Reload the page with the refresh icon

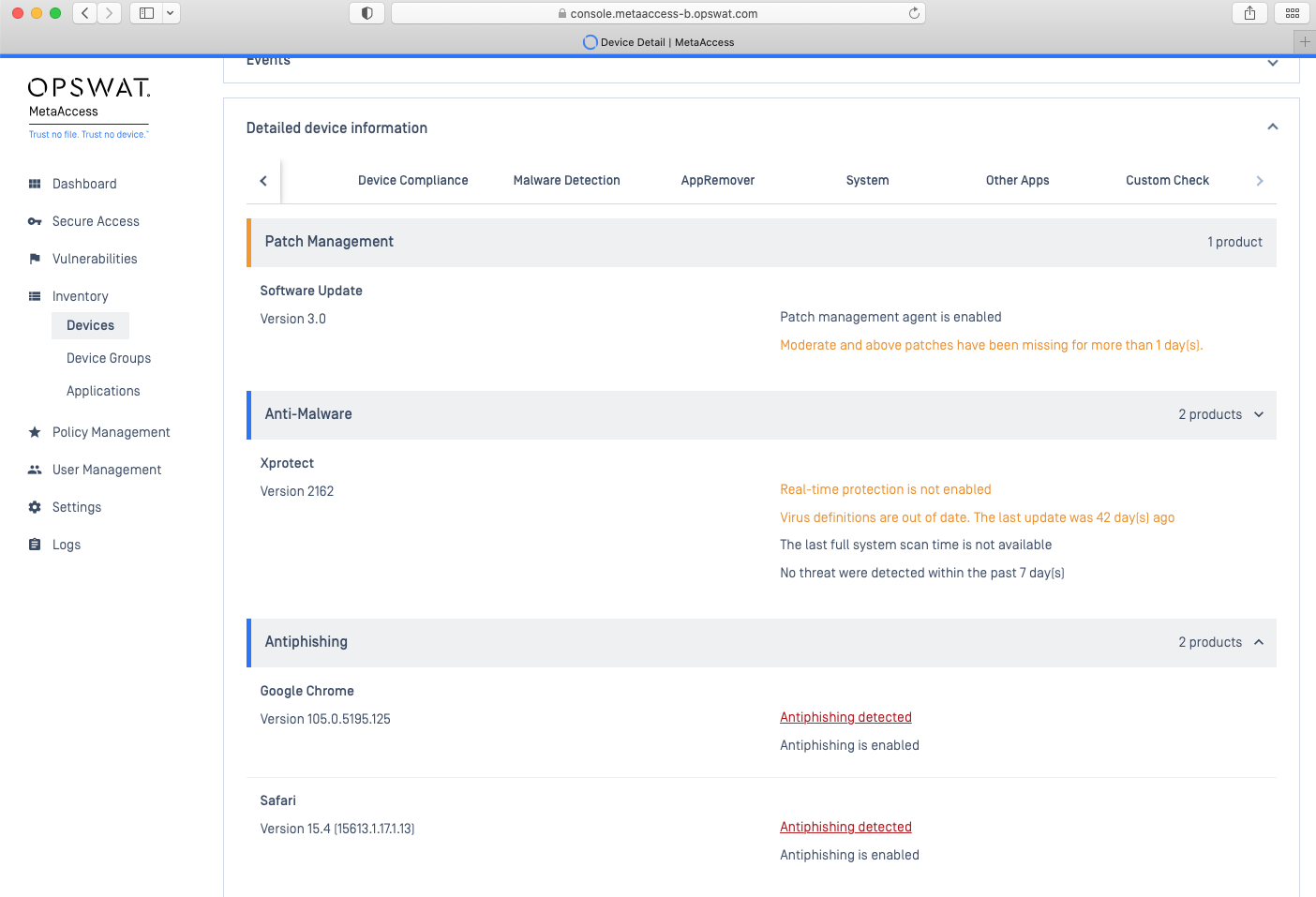(x=914, y=13)
